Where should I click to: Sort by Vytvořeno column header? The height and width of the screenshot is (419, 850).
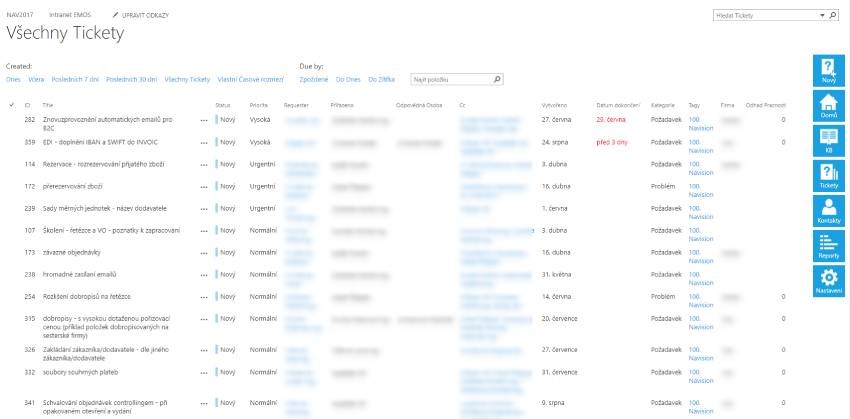coord(554,105)
